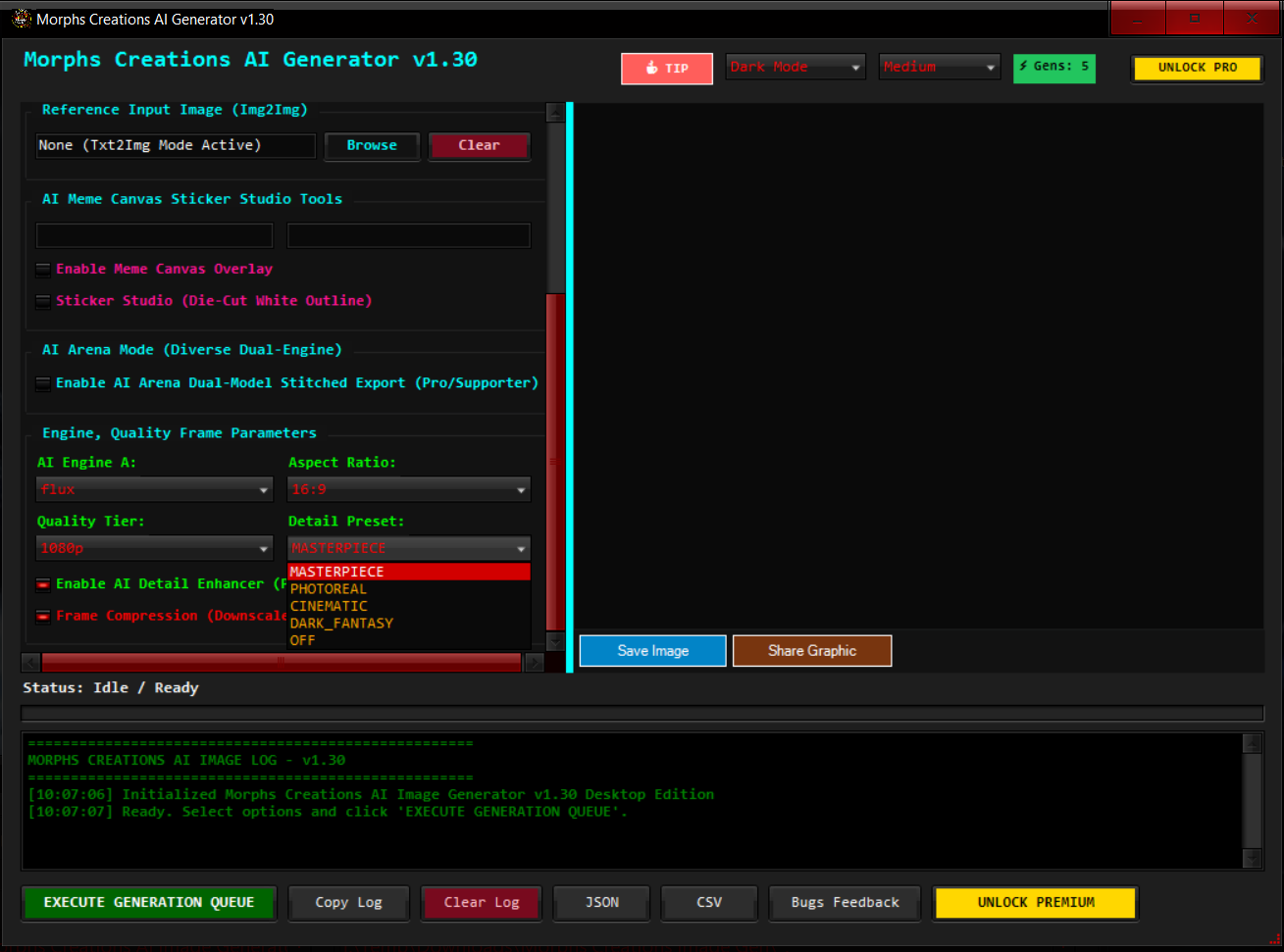Click log line starting with [10:07:06]

click(371, 795)
